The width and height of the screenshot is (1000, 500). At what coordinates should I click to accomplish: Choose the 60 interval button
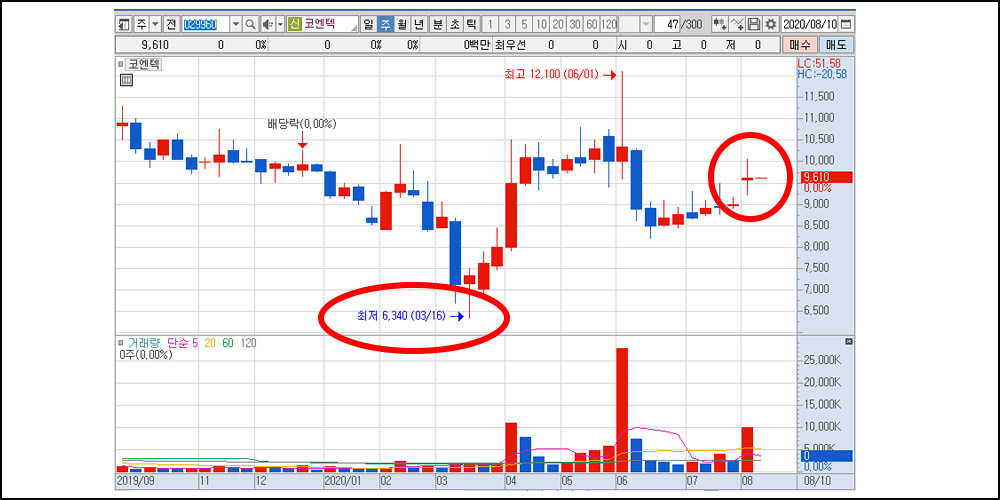591,24
